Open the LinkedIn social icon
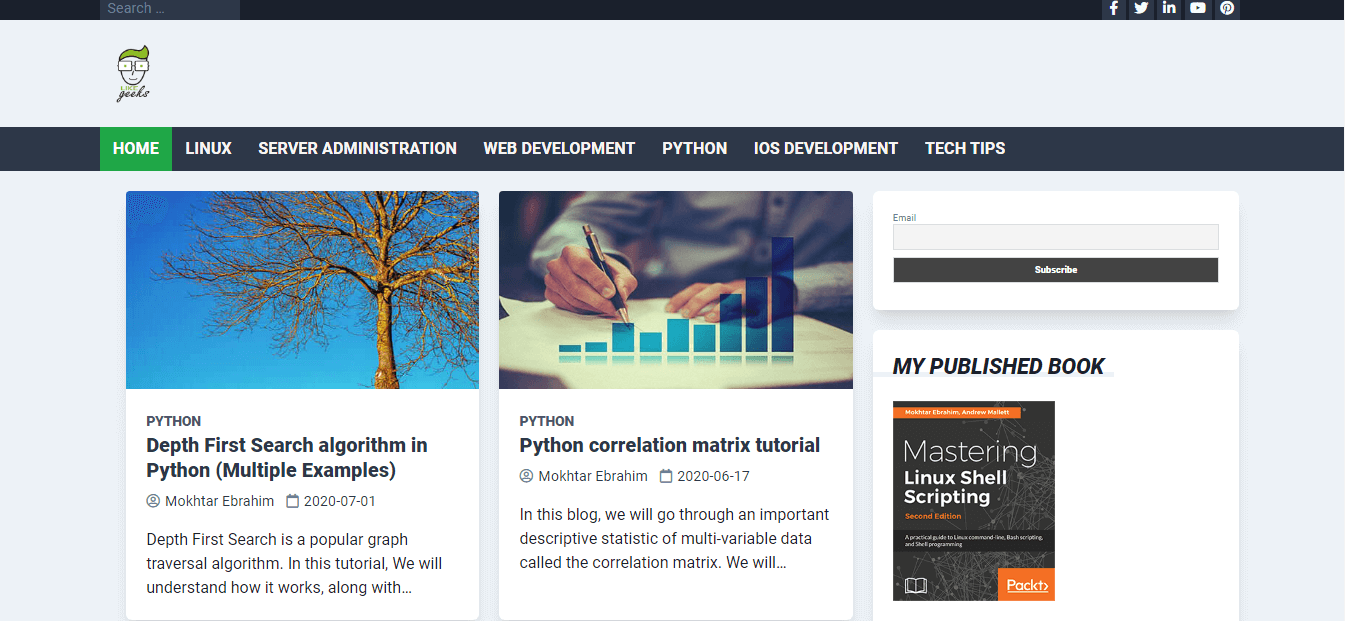Viewport: 1345px width, 621px height. click(1169, 8)
